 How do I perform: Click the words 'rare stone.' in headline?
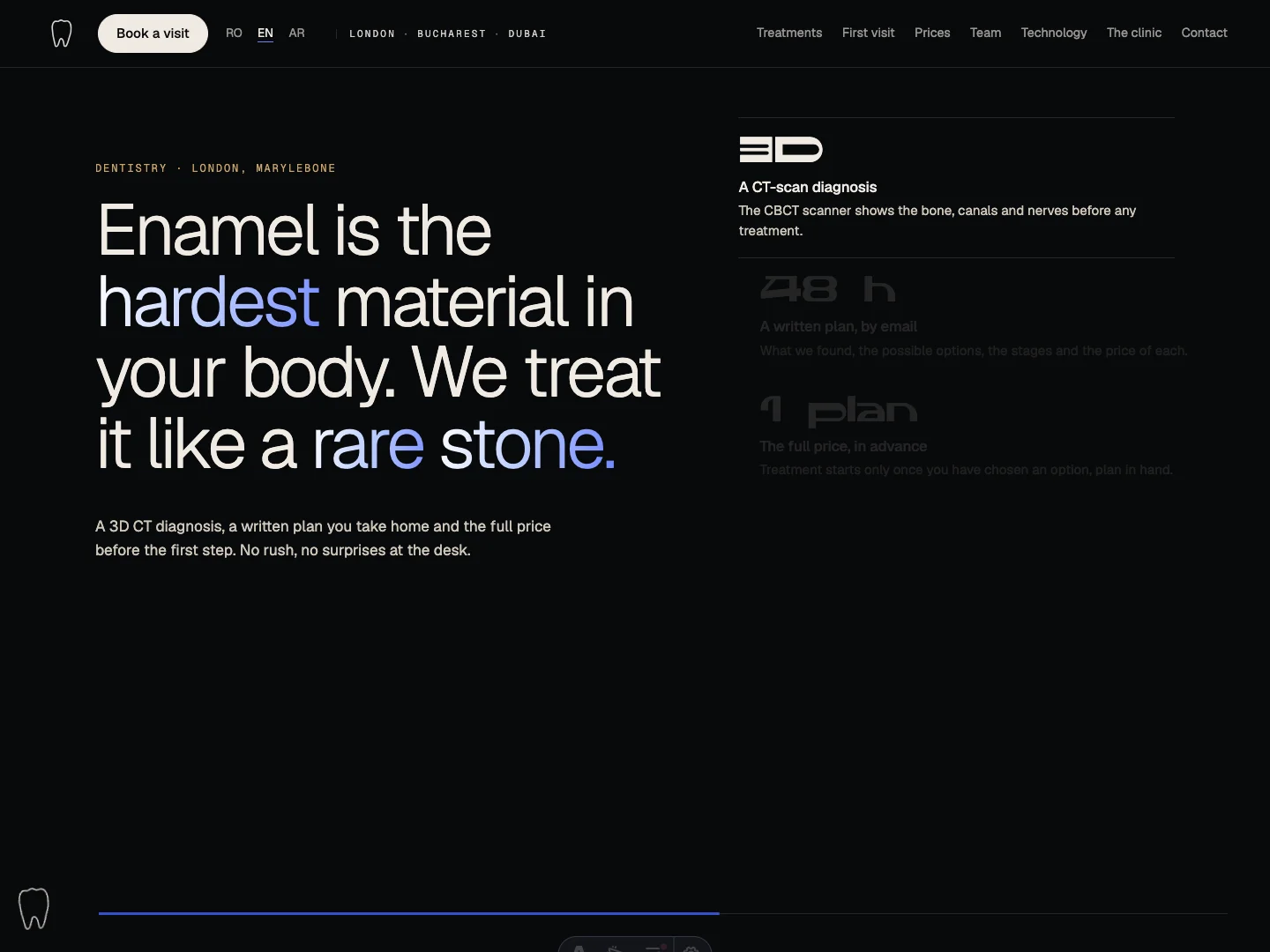tap(464, 444)
